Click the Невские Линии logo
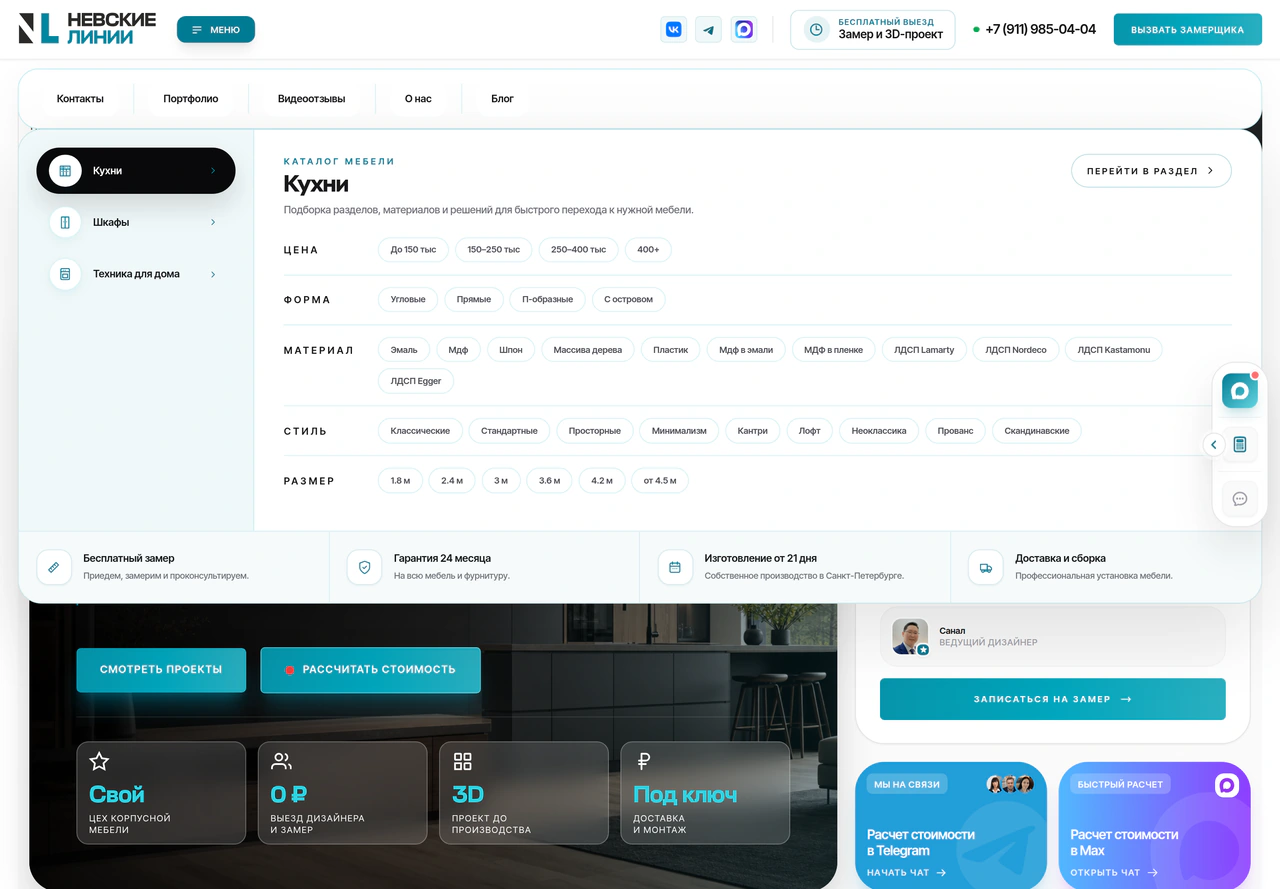 87,29
